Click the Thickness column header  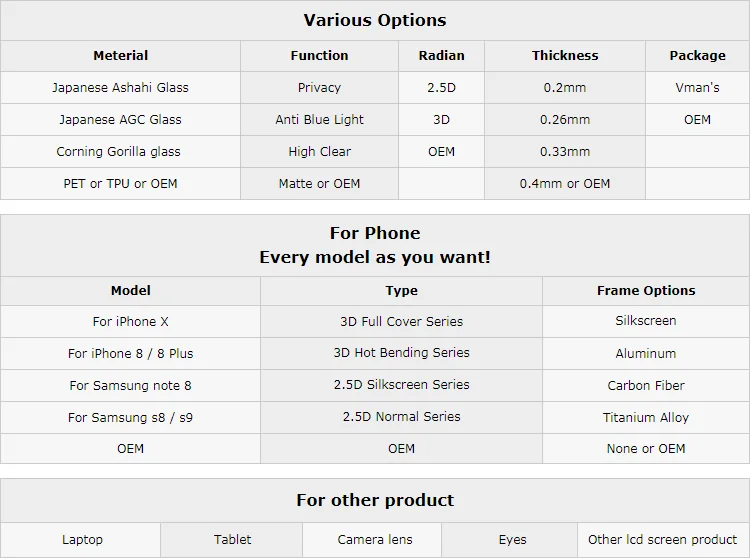tap(565, 56)
